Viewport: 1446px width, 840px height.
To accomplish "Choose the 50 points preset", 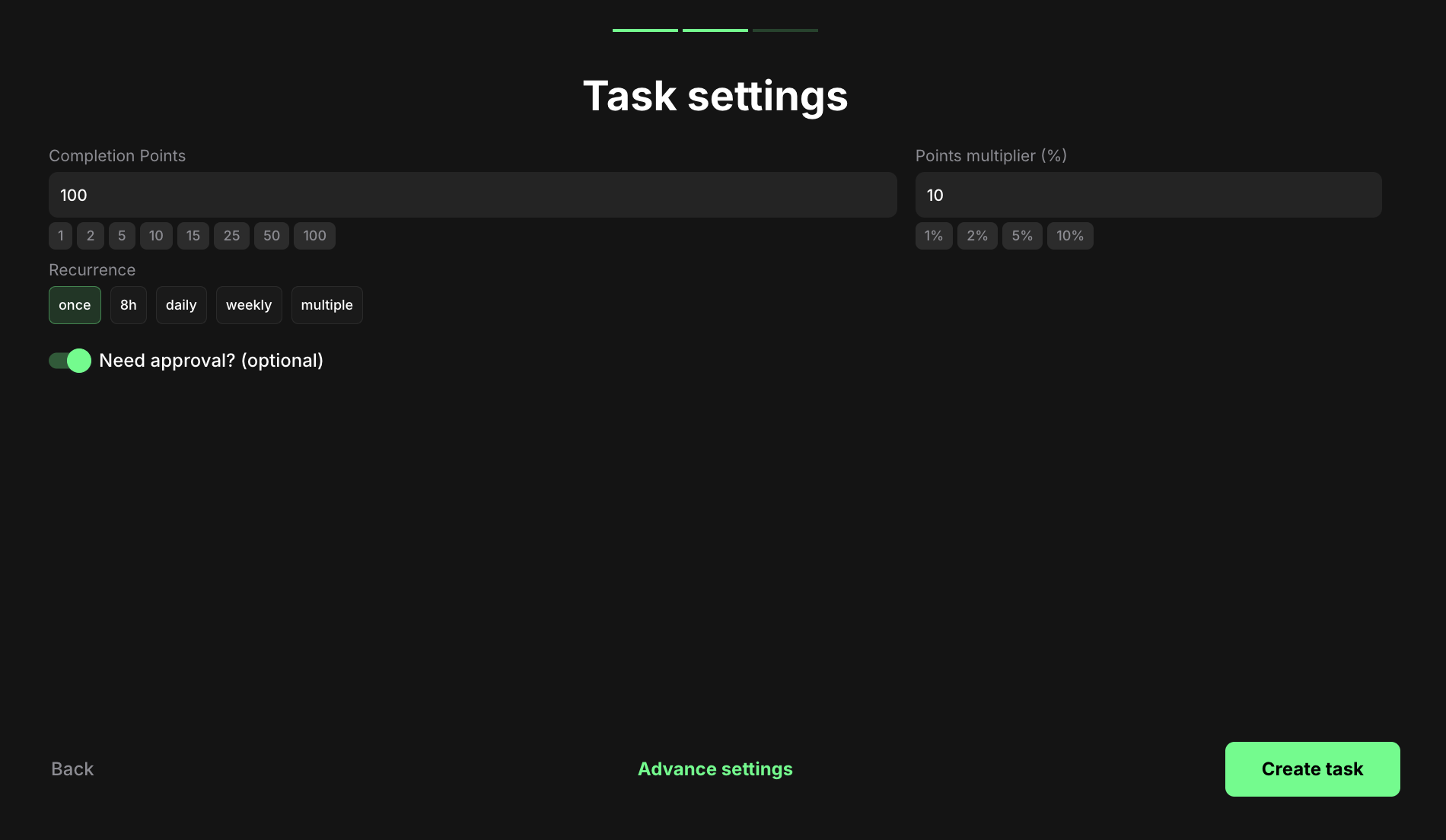I will coord(272,236).
